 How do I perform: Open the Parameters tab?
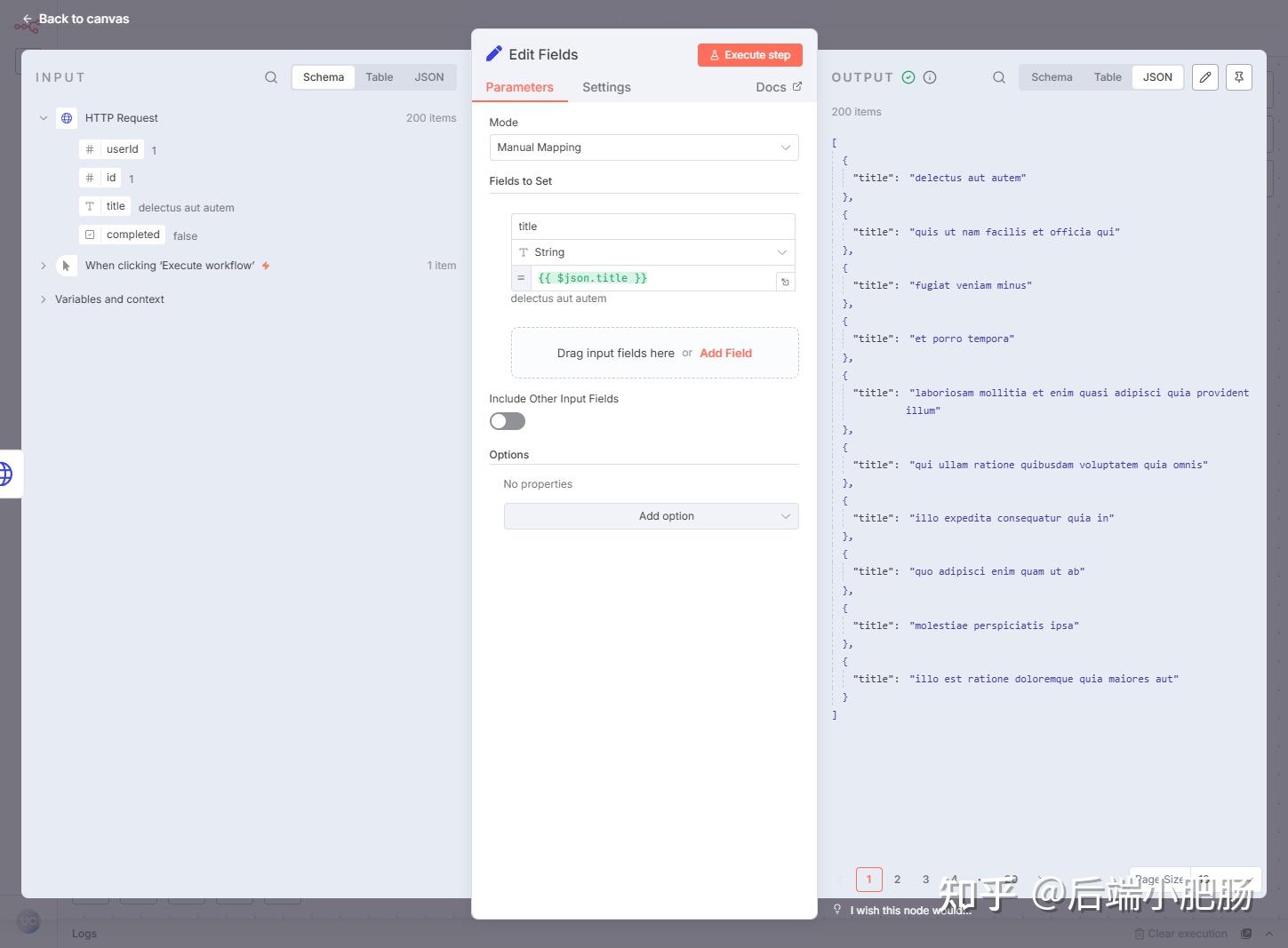(520, 87)
